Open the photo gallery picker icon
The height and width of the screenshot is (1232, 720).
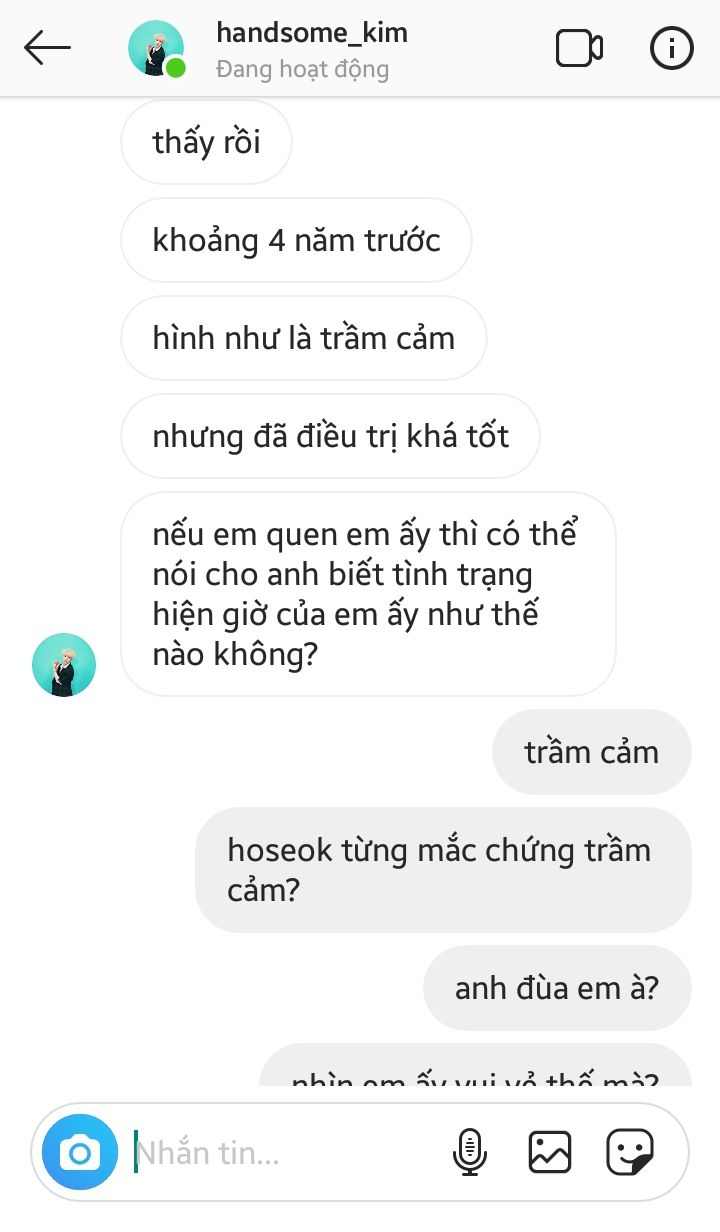click(x=549, y=1152)
